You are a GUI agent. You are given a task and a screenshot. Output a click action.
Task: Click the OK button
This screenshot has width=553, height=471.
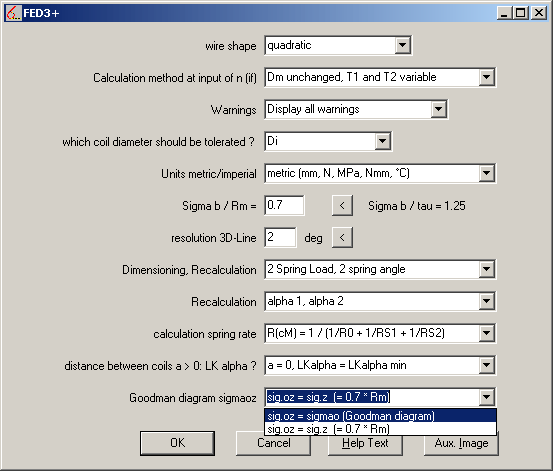click(x=177, y=443)
